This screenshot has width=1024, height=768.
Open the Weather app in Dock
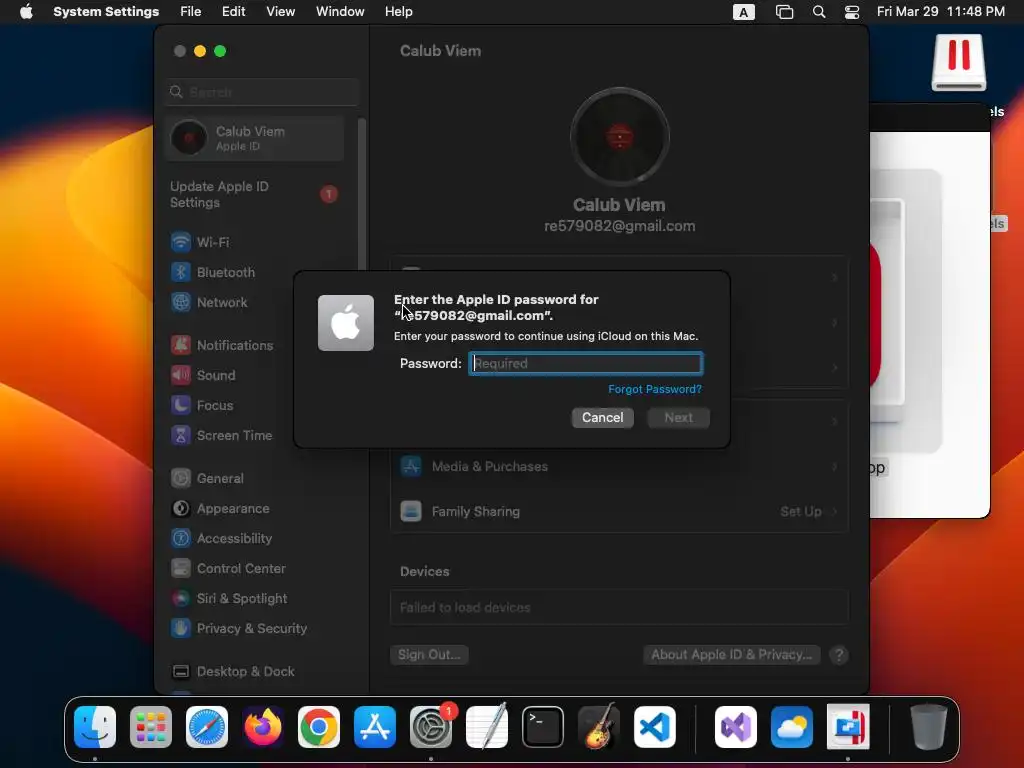tap(792, 727)
